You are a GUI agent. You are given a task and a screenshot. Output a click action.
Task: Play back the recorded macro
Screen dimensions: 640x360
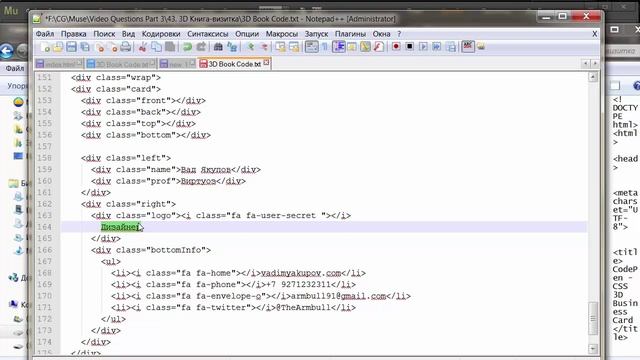(423, 47)
